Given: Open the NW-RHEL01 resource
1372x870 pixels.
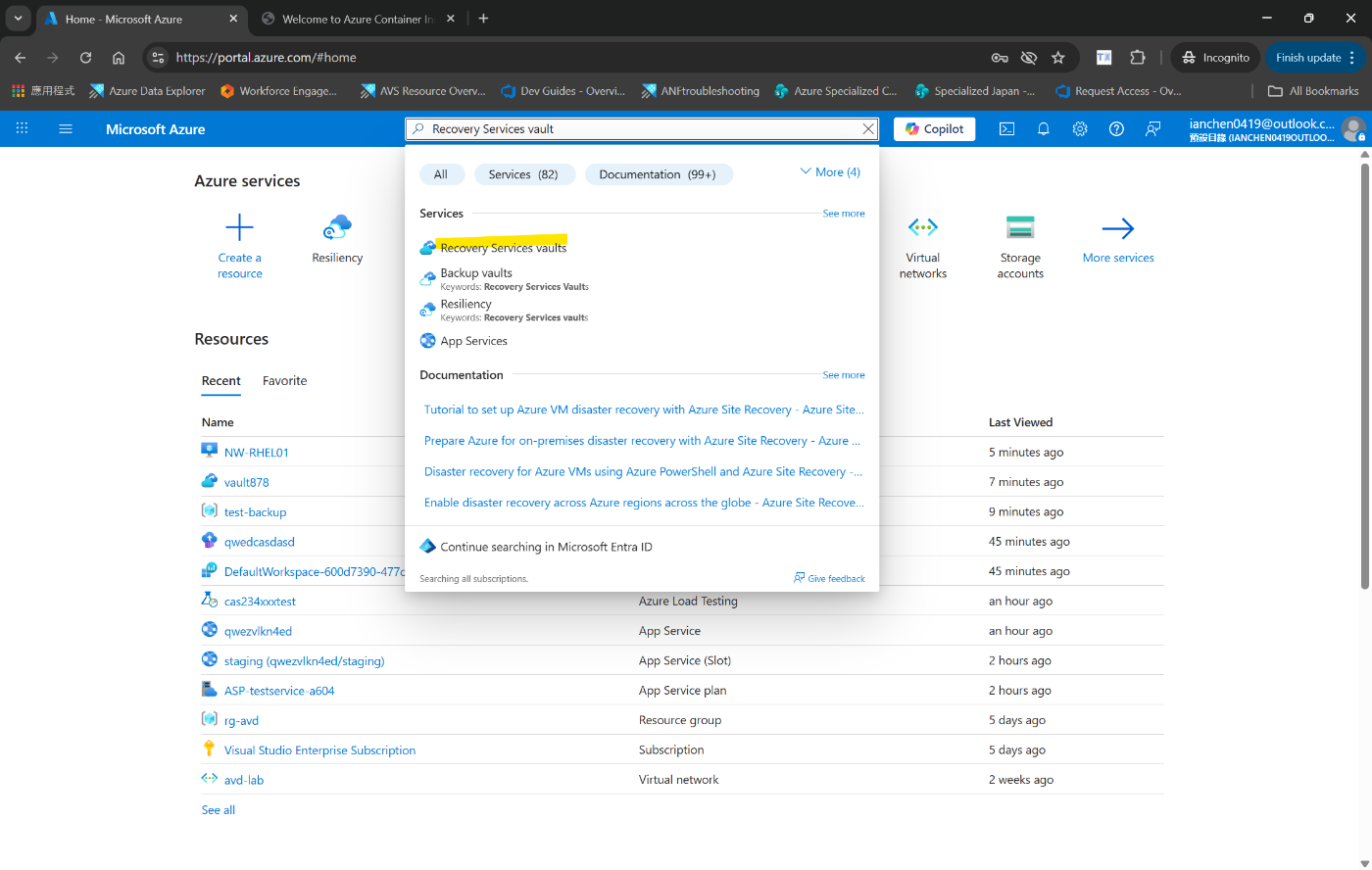Looking at the screenshot, I should coord(257,453).
